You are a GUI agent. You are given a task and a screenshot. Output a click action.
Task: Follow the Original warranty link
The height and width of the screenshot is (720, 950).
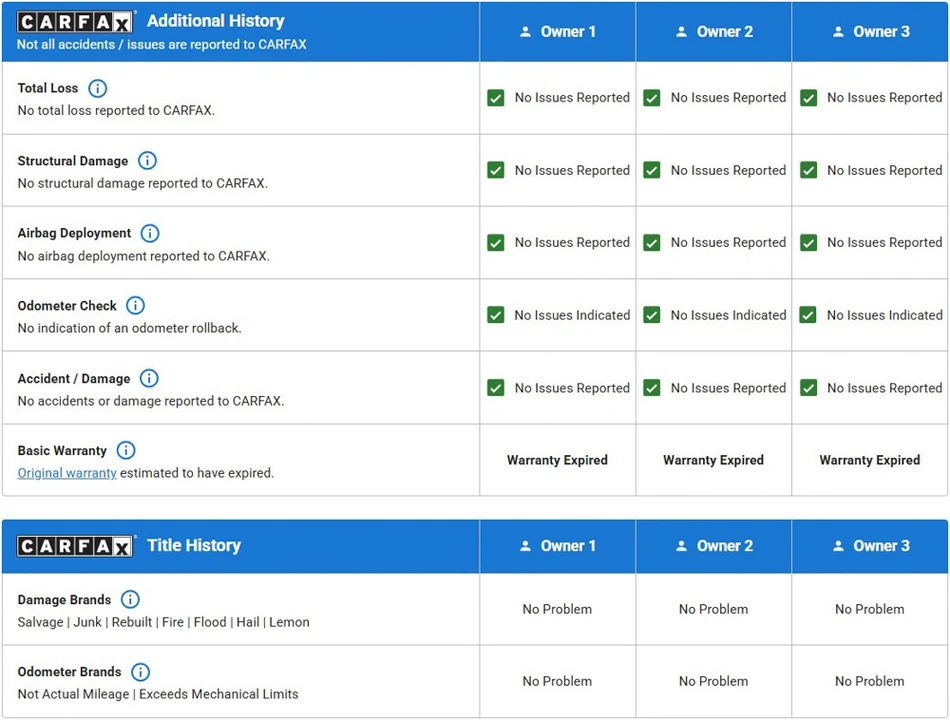(x=67, y=473)
